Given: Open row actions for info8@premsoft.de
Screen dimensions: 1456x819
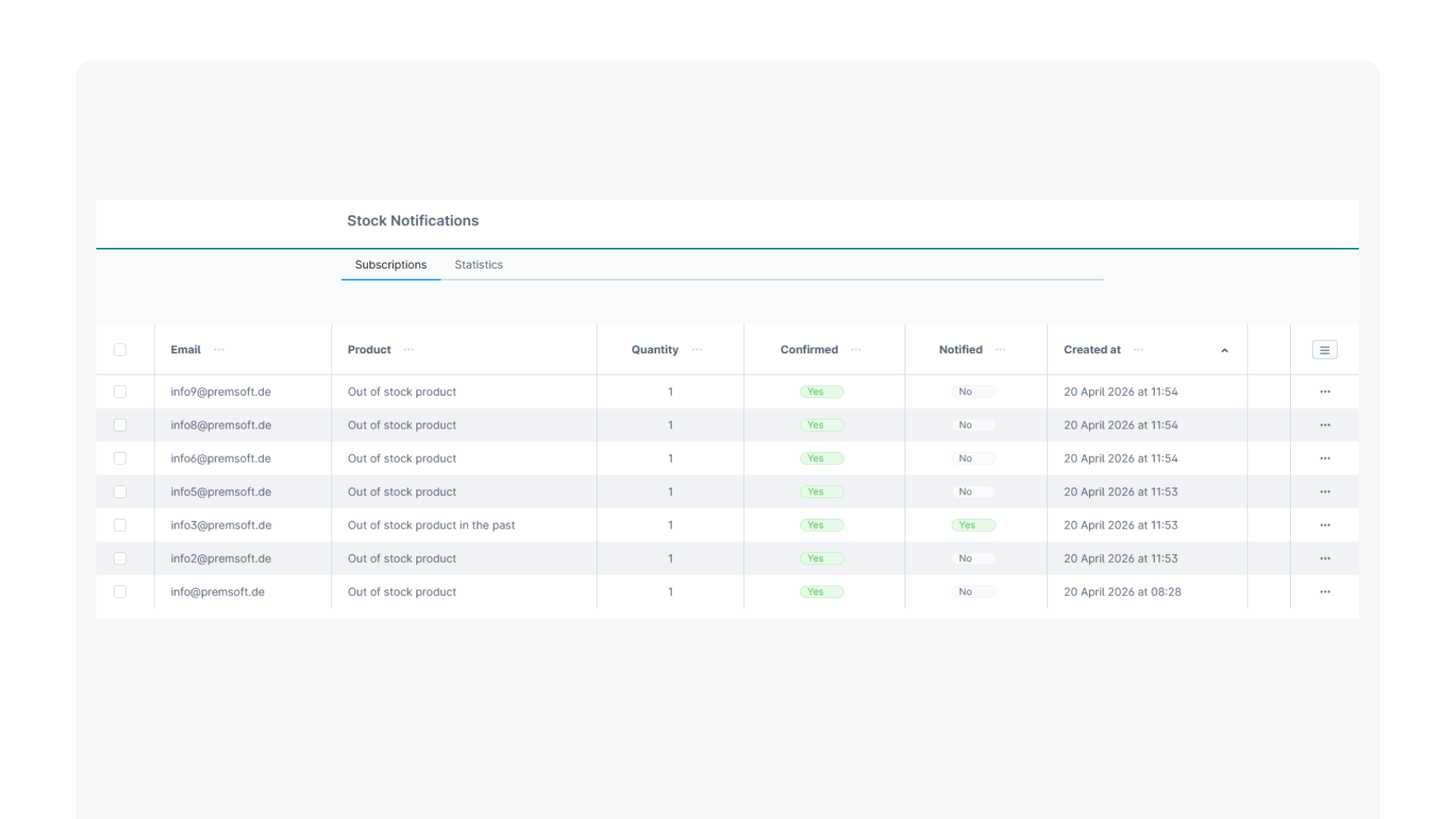Looking at the screenshot, I should pos(1324,425).
